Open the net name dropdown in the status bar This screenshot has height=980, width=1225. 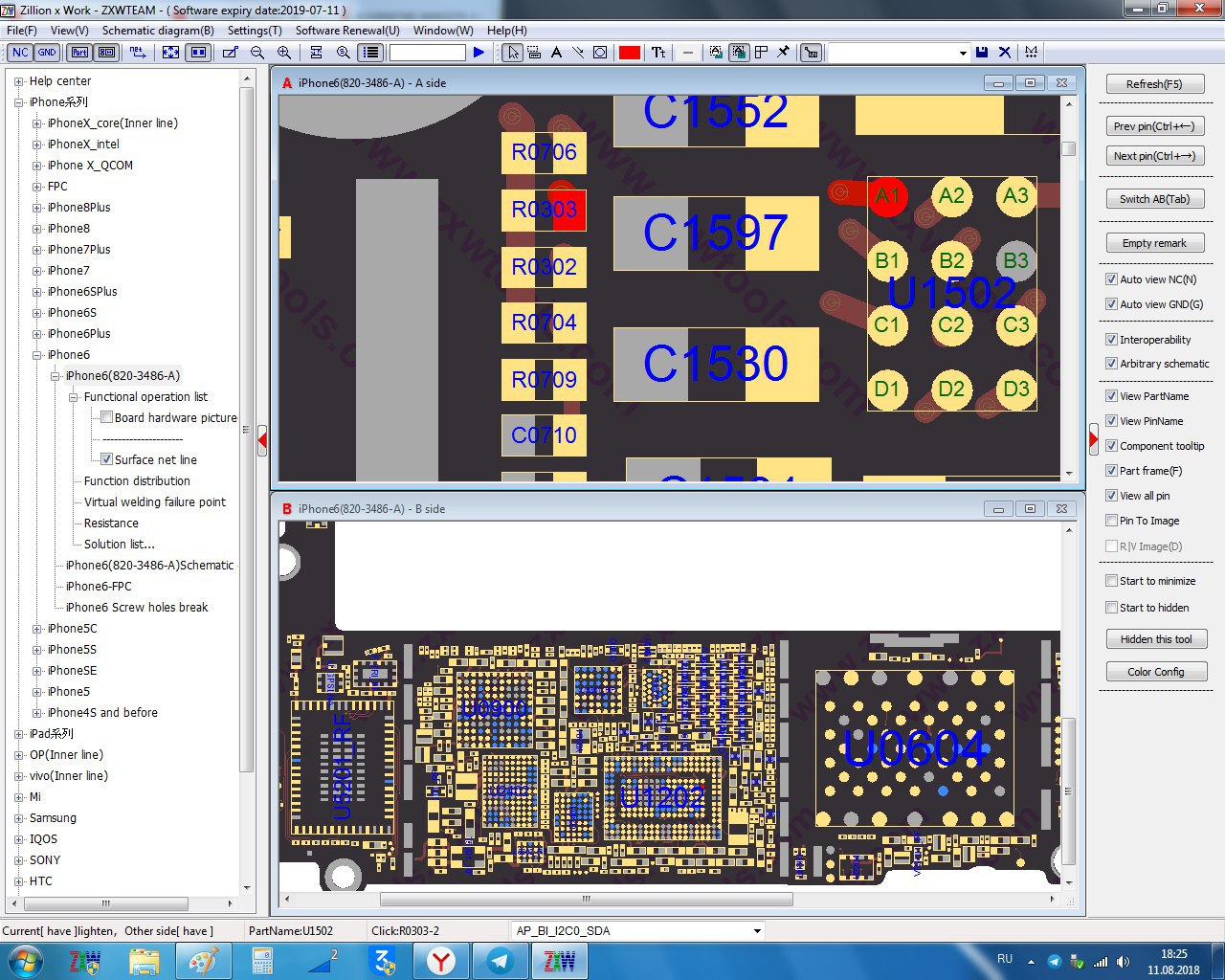757,930
